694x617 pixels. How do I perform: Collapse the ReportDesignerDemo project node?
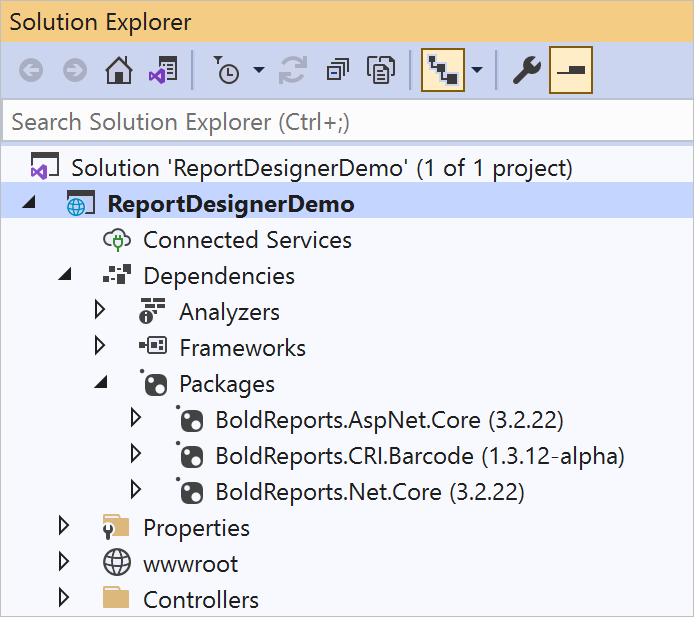click(x=29, y=202)
